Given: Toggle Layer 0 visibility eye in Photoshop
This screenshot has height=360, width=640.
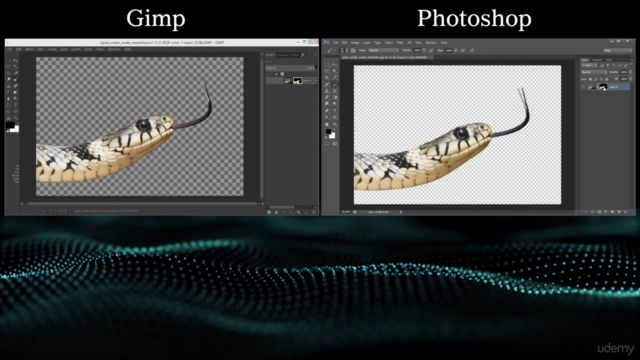Looking at the screenshot, I should [x=583, y=87].
